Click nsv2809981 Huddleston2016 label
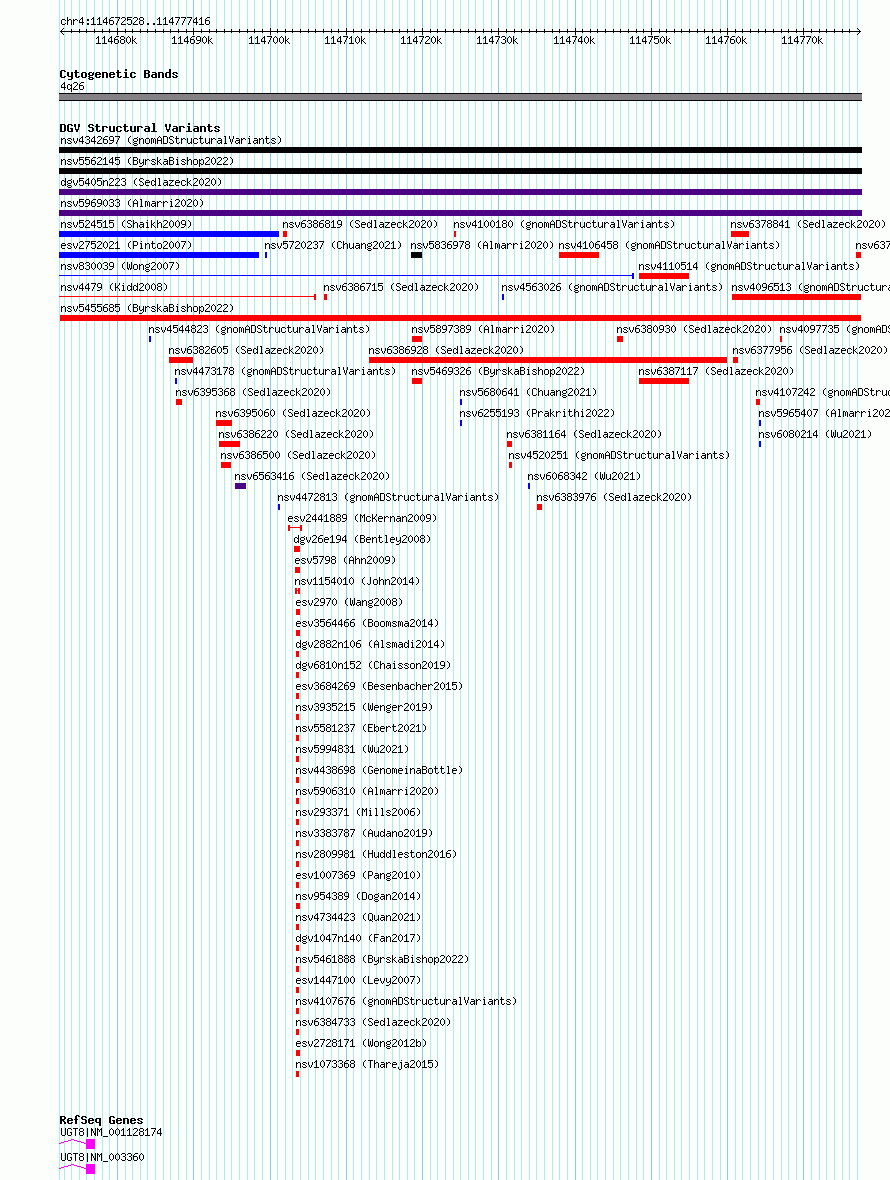This screenshot has width=890, height=1180. (x=376, y=856)
